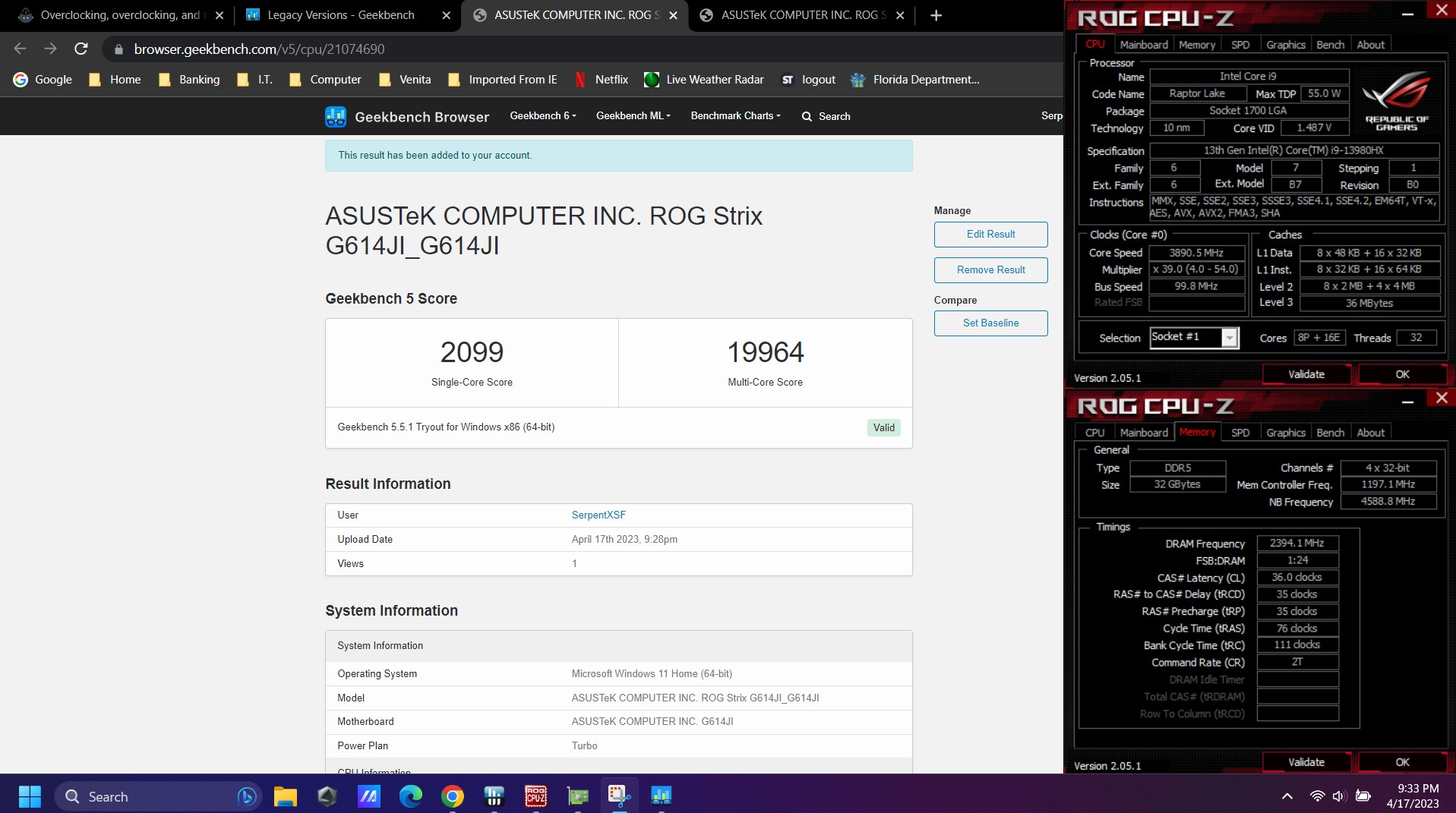Expand the Geekbench 6 menu
The height and width of the screenshot is (813, 1456).
point(543,116)
